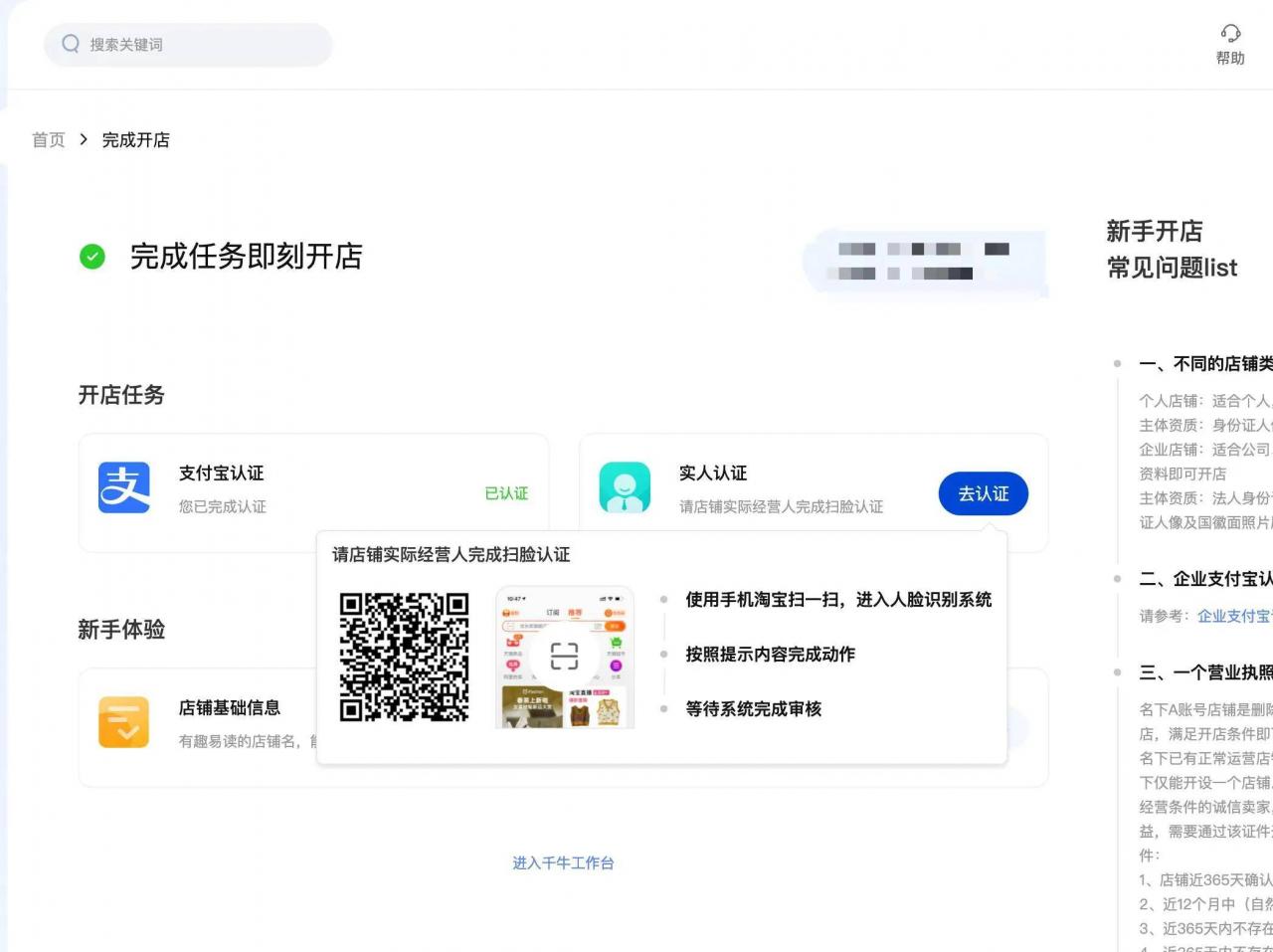Viewport: 1273px width, 952px height.
Task: Click the Alipay 支付宝 logo icon
Action: [123, 489]
